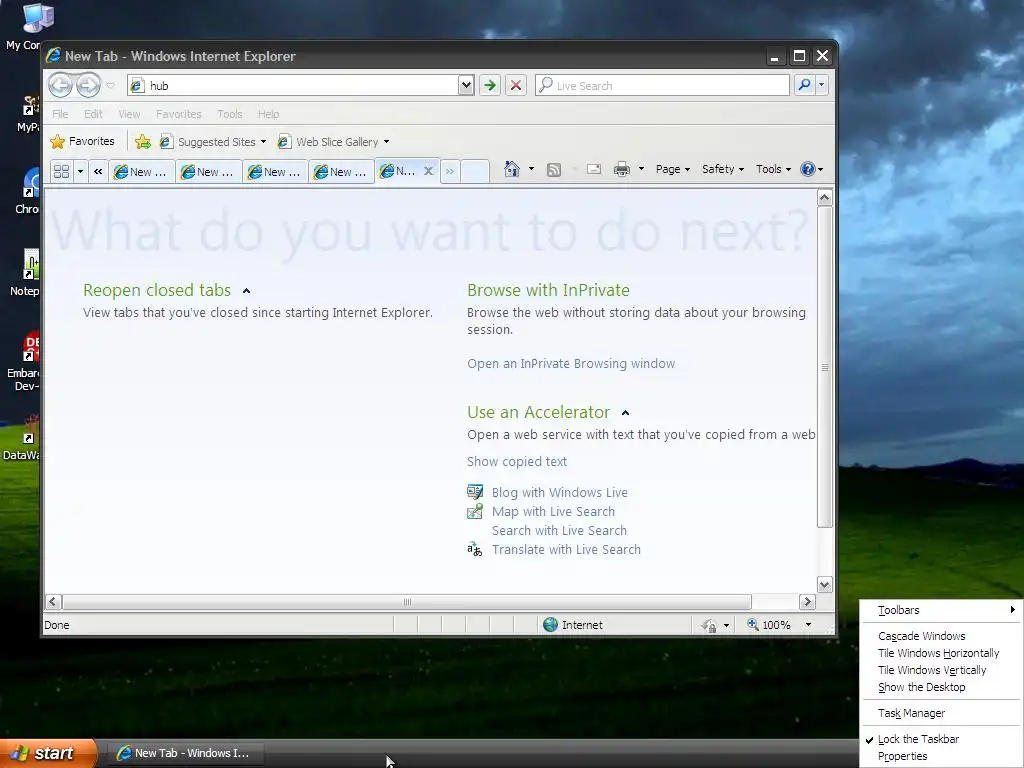Click Show copied text link
The width and height of the screenshot is (1024, 768).
[517, 461]
